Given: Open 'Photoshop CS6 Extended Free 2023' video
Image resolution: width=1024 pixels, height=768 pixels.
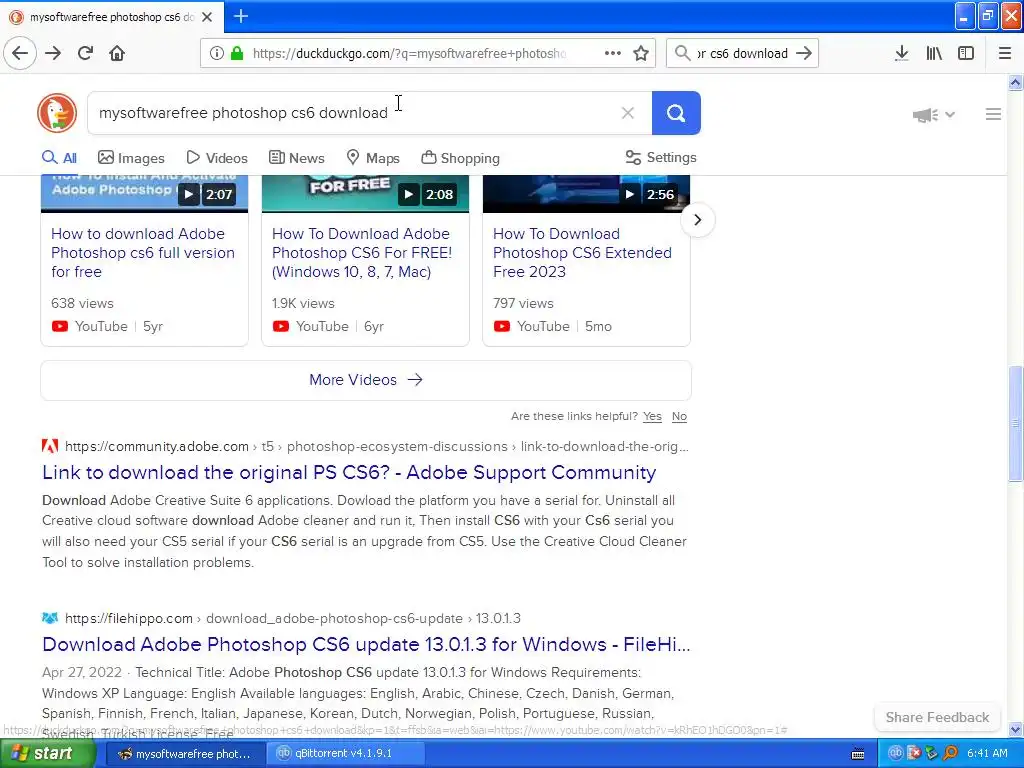Looking at the screenshot, I should (582, 253).
